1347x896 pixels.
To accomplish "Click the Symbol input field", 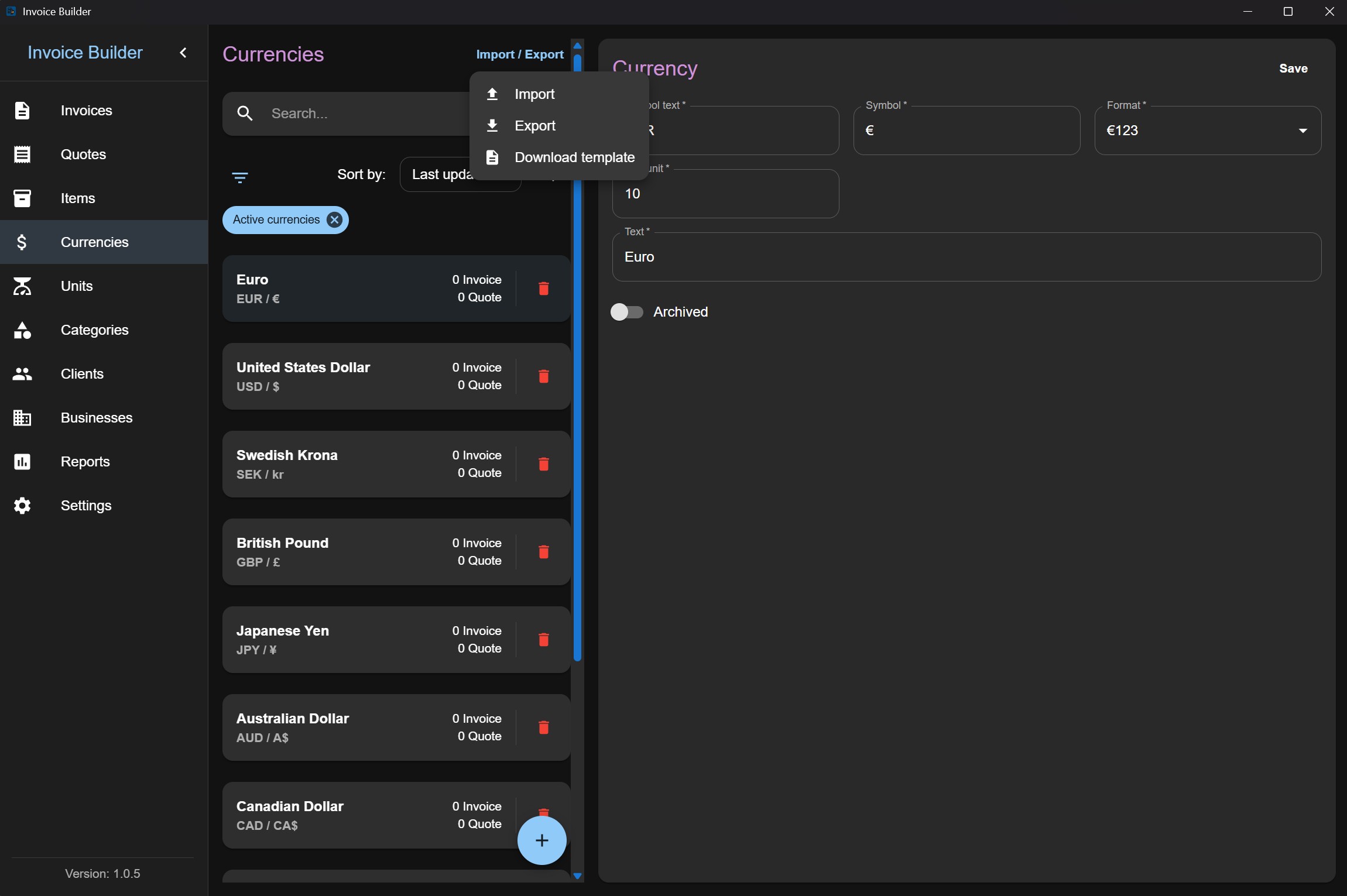I will pos(966,131).
